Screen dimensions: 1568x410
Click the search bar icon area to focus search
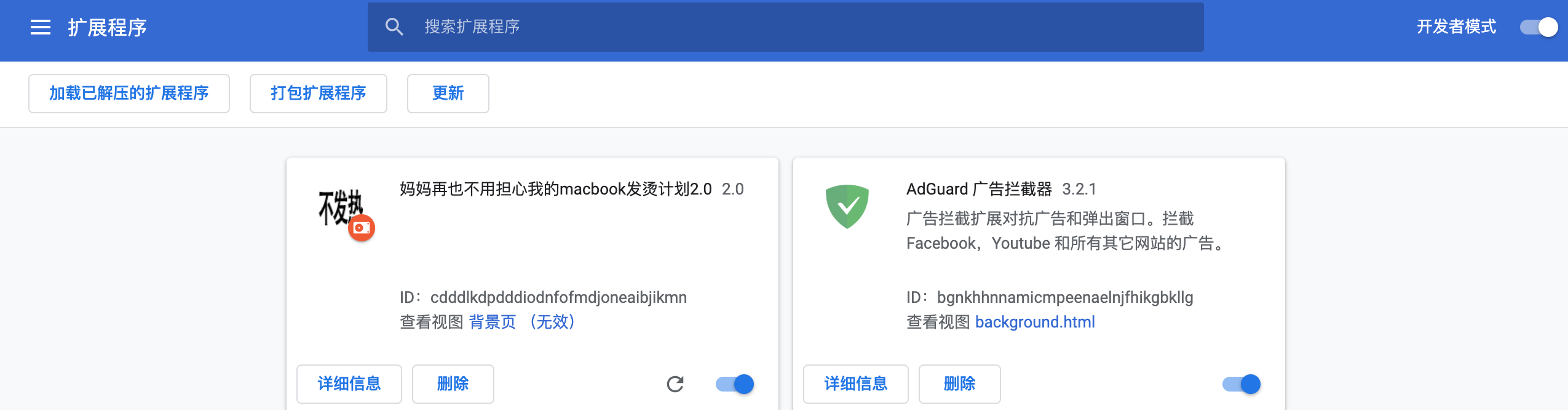[x=394, y=27]
